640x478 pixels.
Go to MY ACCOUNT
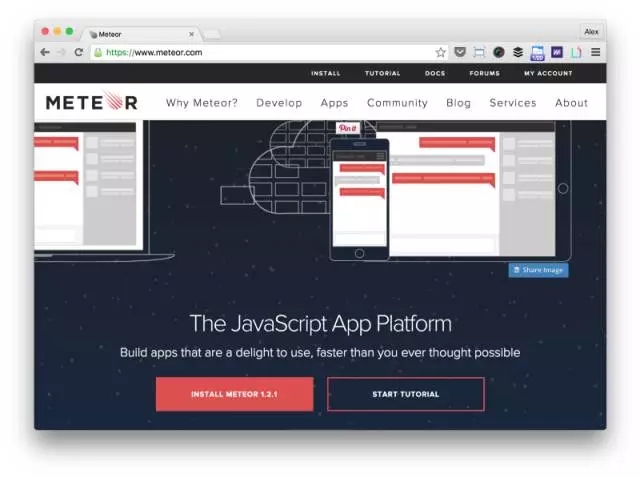(548, 73)
